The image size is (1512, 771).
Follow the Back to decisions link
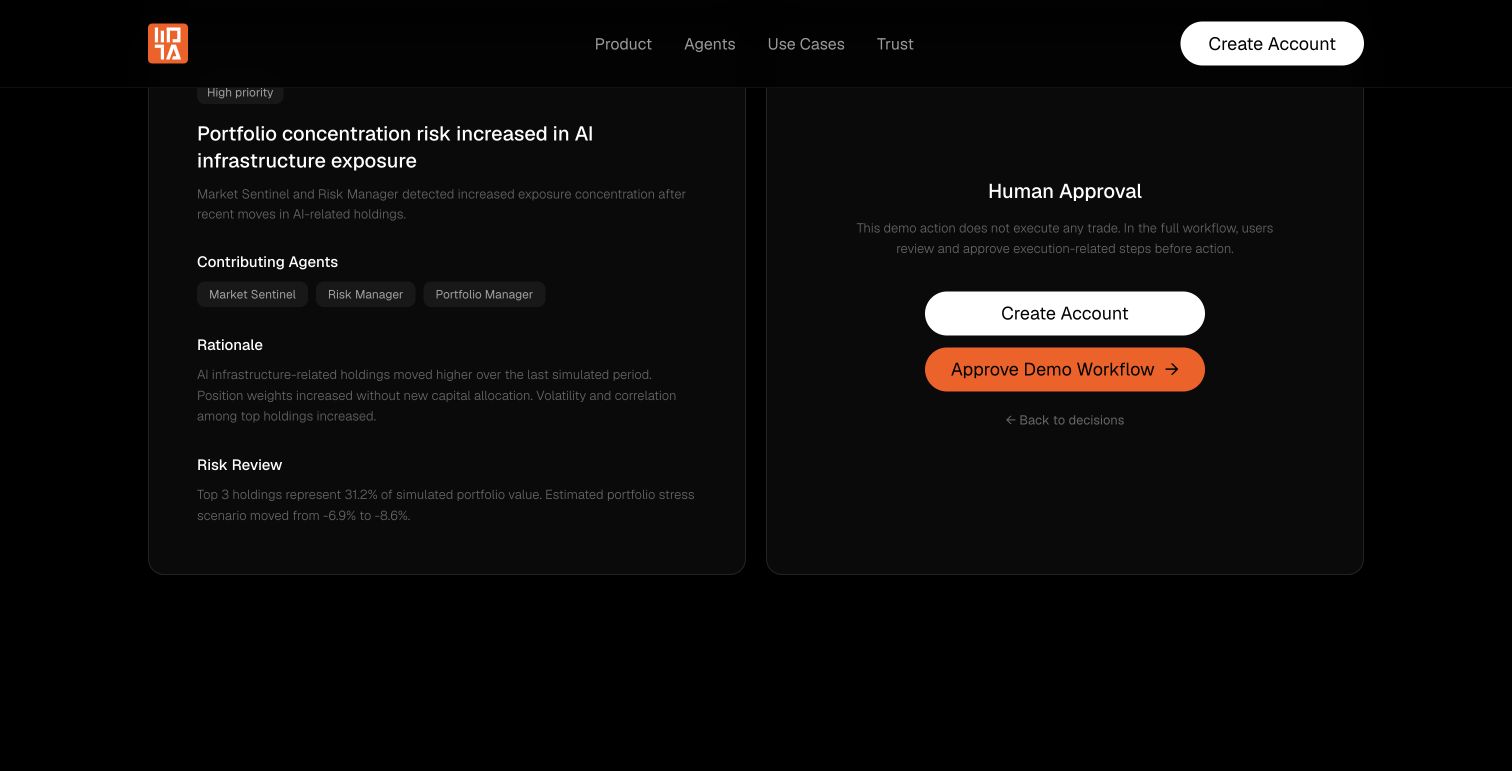coord(1065,420)
